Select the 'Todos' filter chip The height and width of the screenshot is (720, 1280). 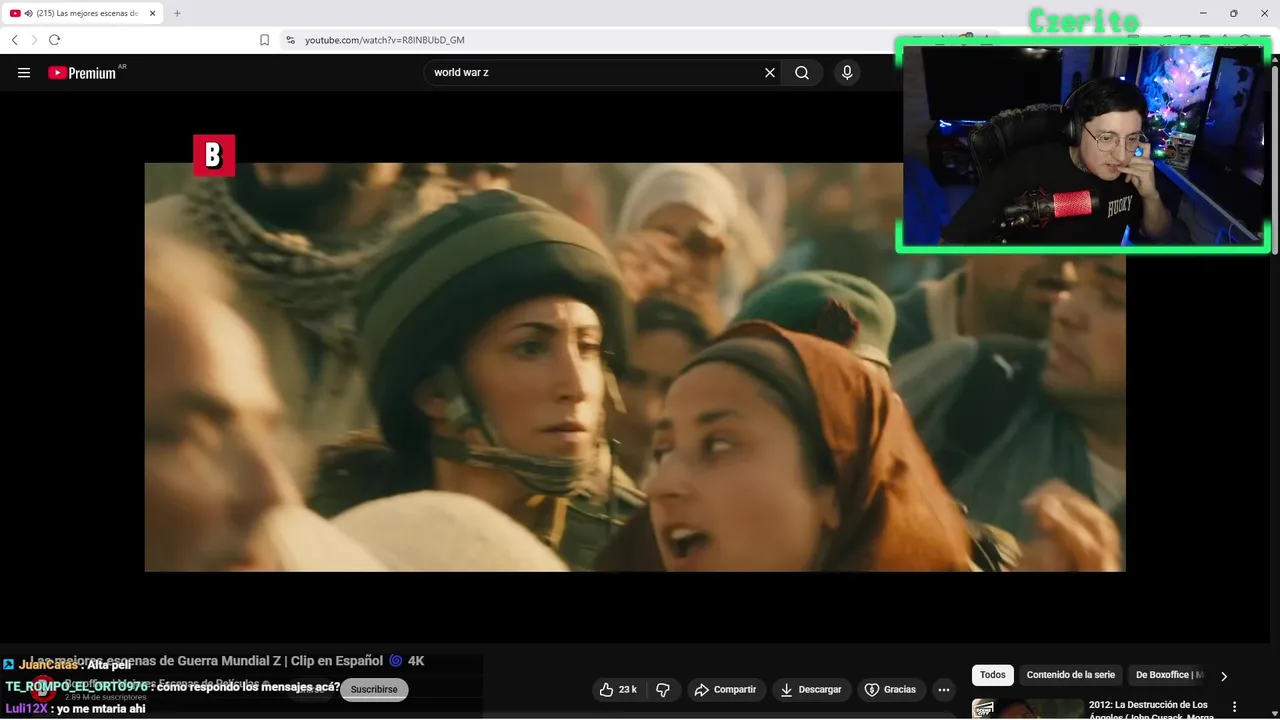click(993, 675)
